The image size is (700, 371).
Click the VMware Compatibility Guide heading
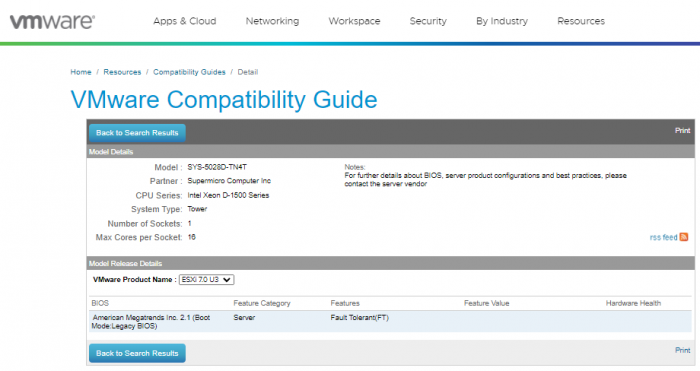tap(224, 100)
